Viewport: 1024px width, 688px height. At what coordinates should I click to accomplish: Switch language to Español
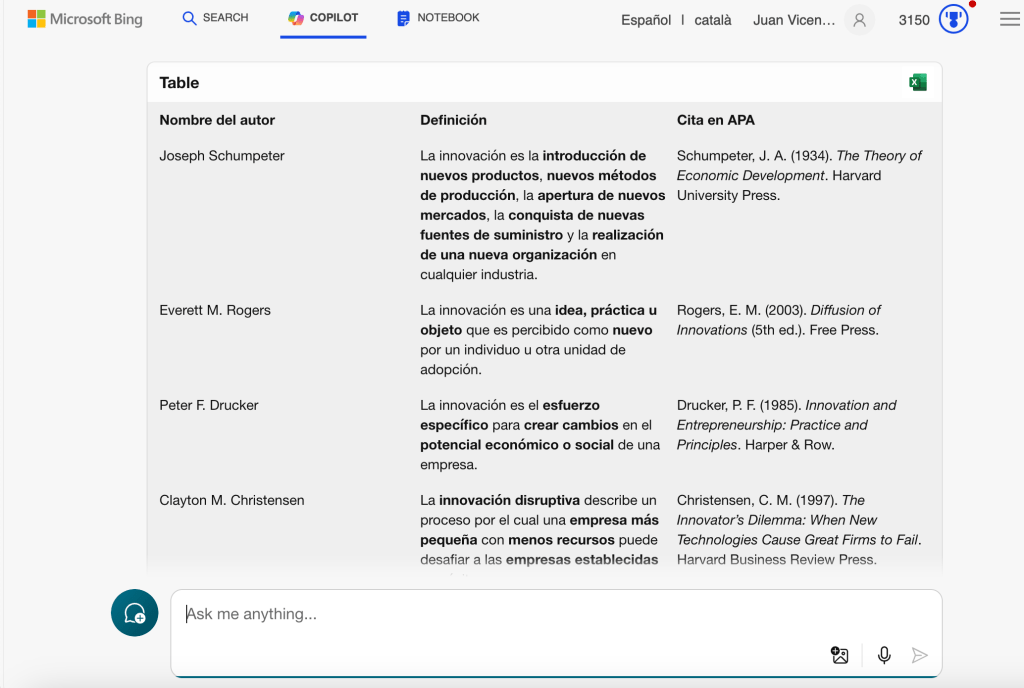646,20
